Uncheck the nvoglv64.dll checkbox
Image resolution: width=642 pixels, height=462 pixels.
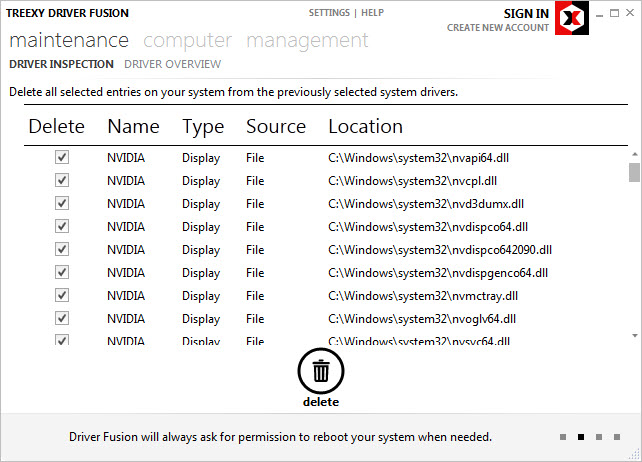62,318
